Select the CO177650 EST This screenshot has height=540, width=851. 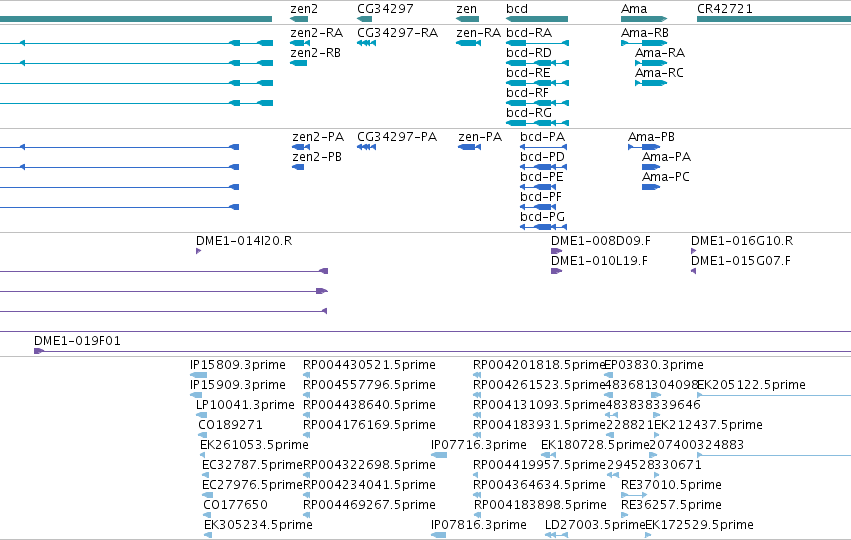[x=236, y=505]
